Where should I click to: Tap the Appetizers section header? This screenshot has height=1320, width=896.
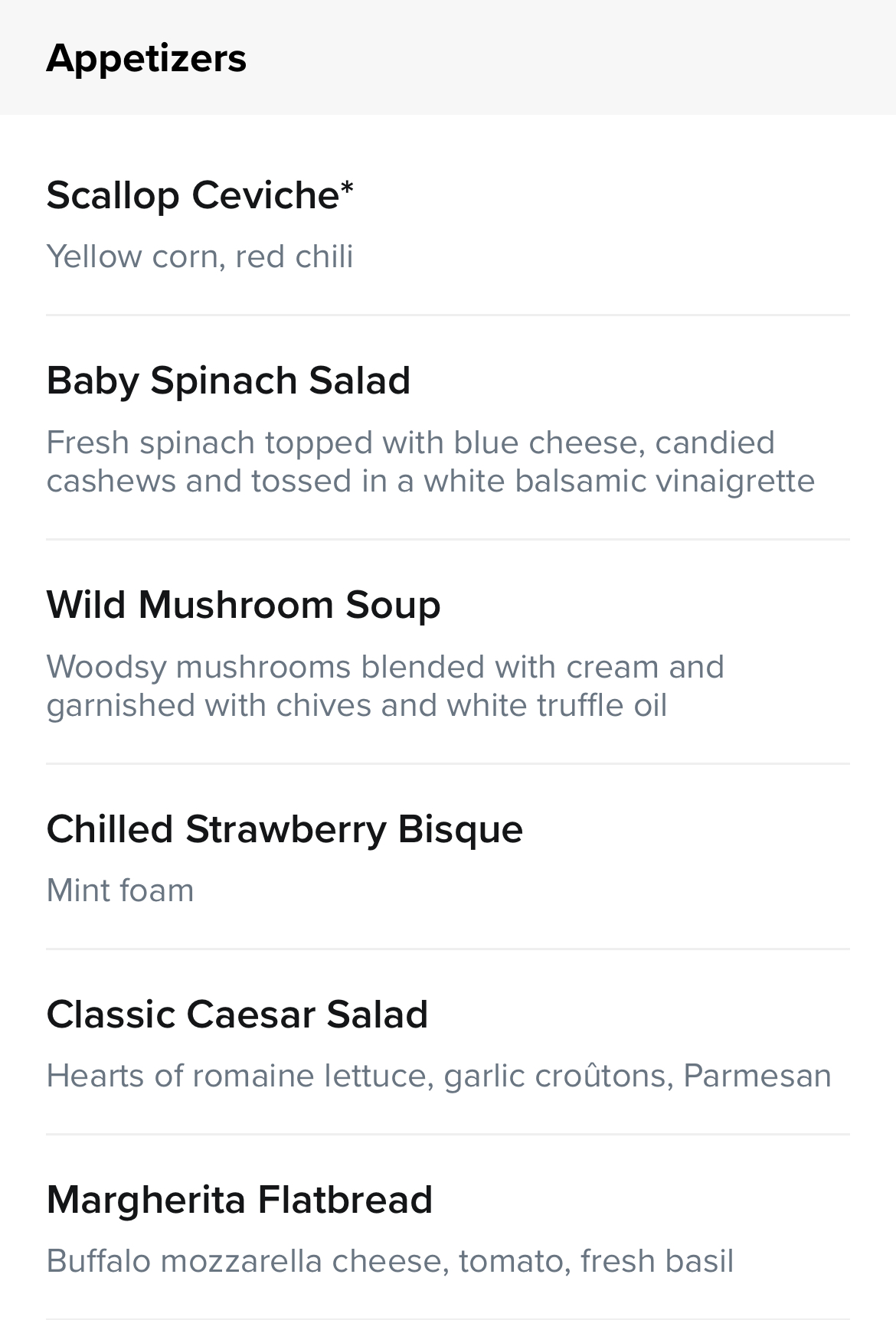click(x=448, y=57)
